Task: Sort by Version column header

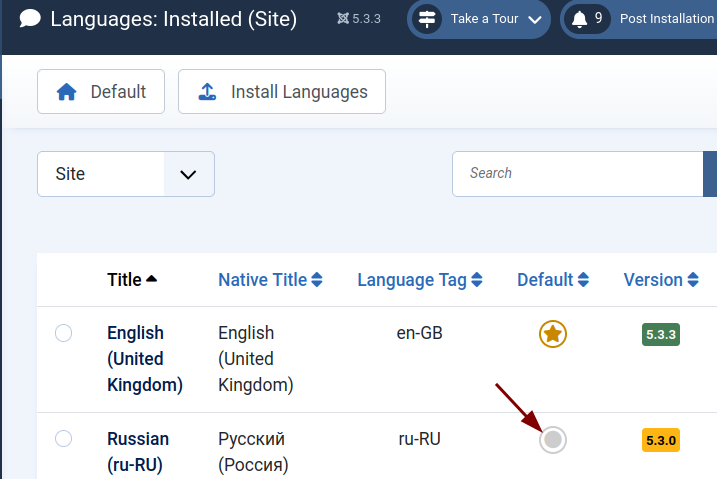Action: tap(660, 280)
